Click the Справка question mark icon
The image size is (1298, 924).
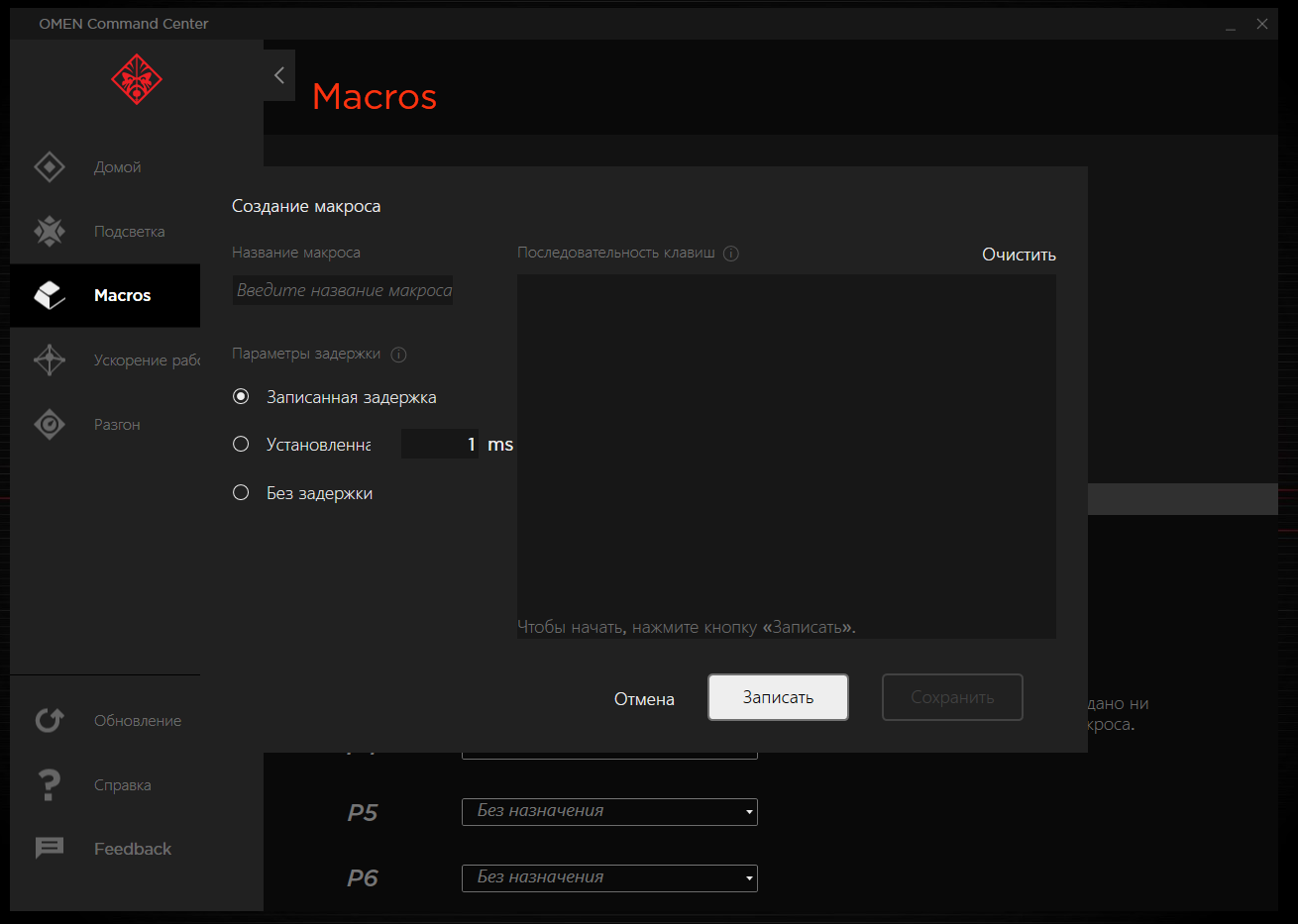50,784
